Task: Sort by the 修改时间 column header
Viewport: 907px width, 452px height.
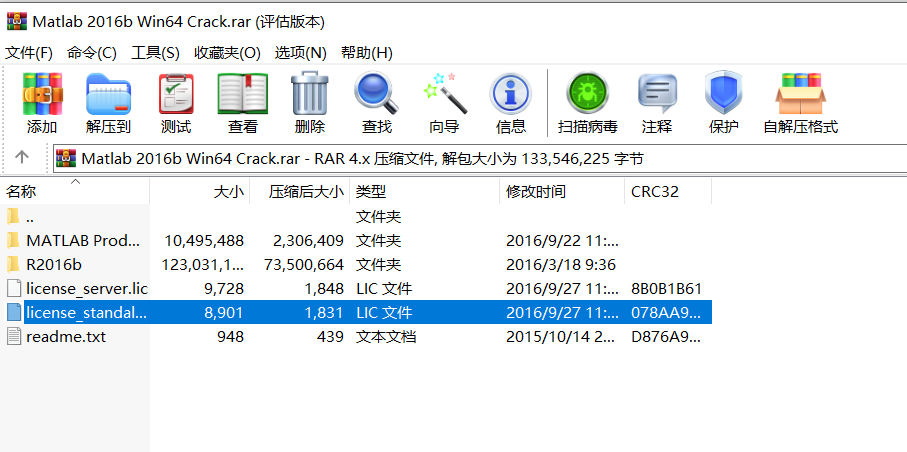Action: (x=562, y=192)
